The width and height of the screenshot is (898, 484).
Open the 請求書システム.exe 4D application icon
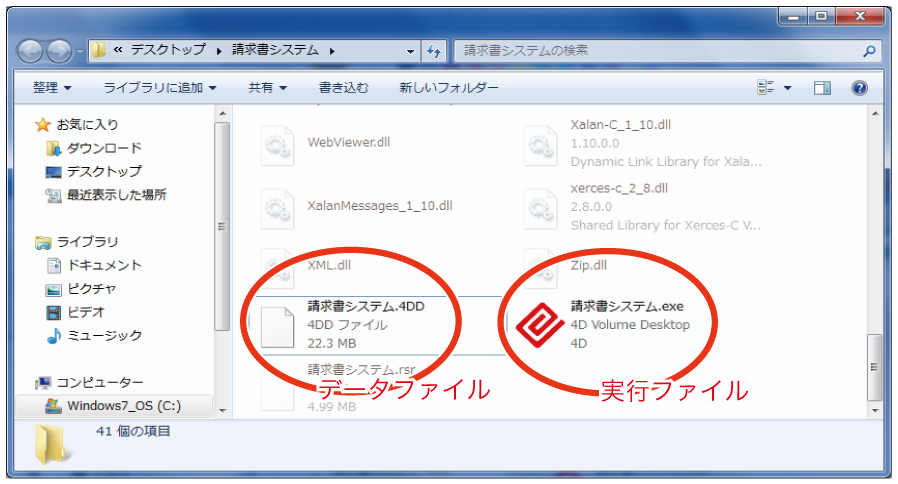[541, 324]
